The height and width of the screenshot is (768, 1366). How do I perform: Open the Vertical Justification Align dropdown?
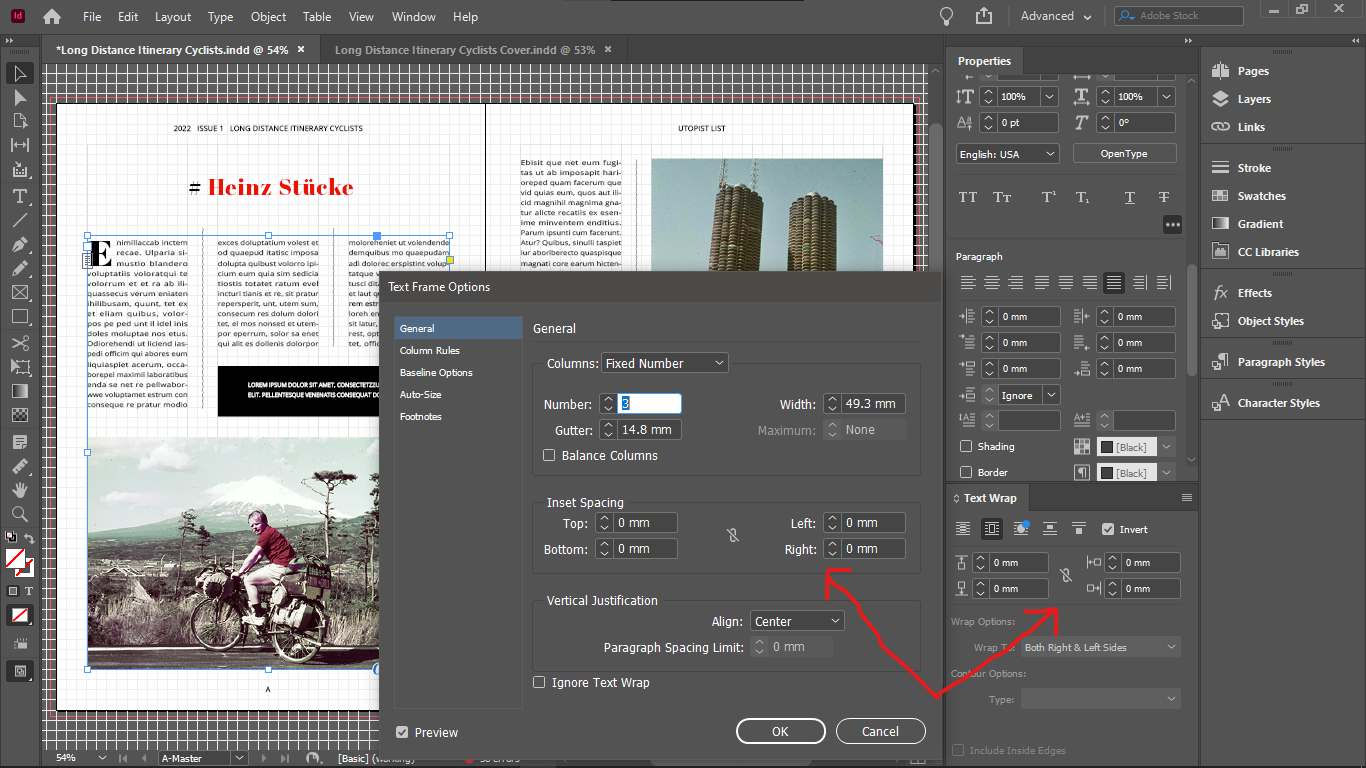point(796,620)
